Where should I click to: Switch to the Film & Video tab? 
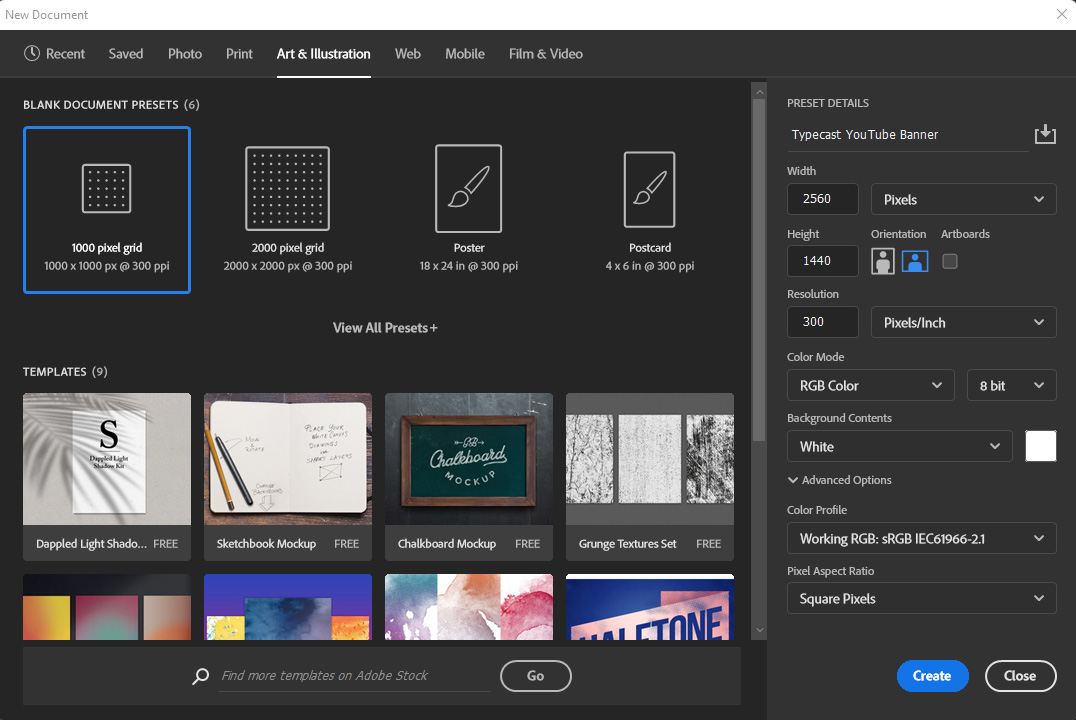pyautogui.click(x=545, y=53)
